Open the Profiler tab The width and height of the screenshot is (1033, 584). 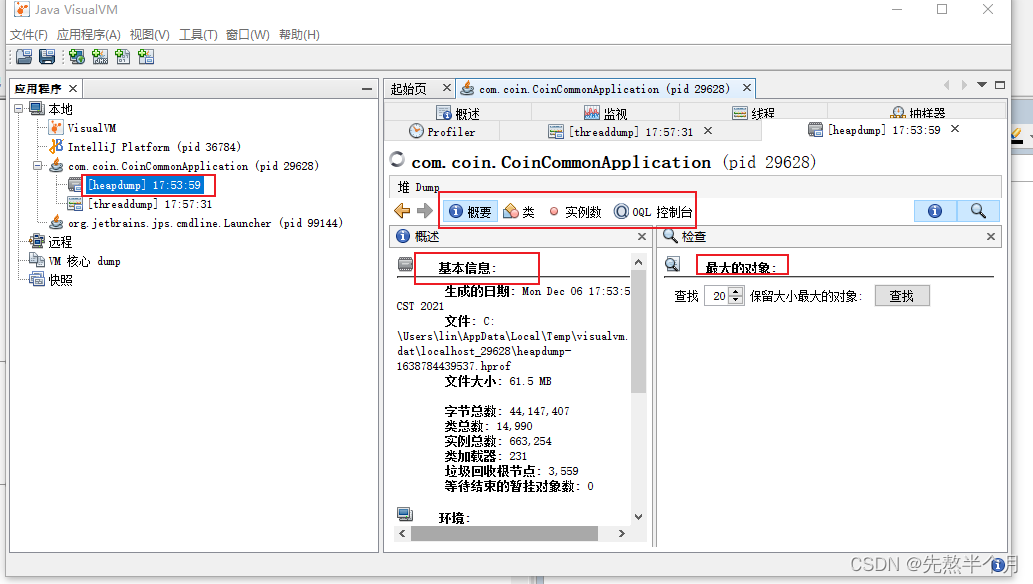pos(442,132)
